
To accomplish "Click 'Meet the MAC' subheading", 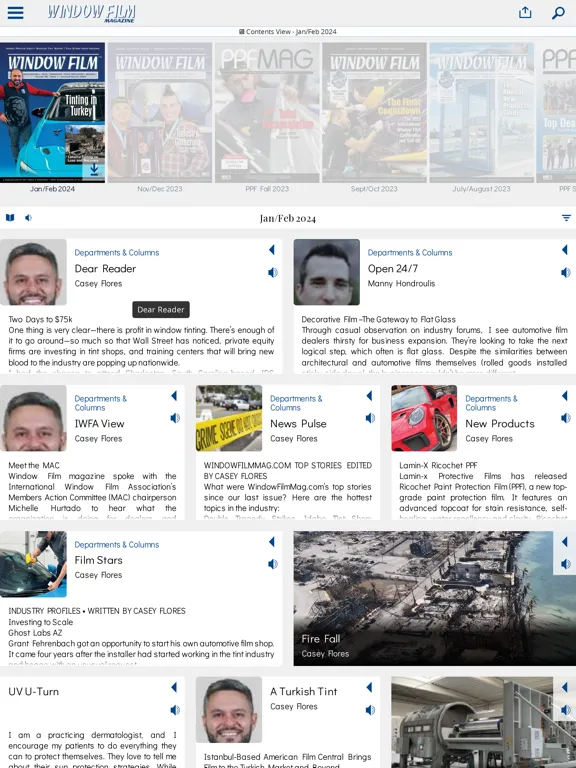I will [x=34, y=465].
